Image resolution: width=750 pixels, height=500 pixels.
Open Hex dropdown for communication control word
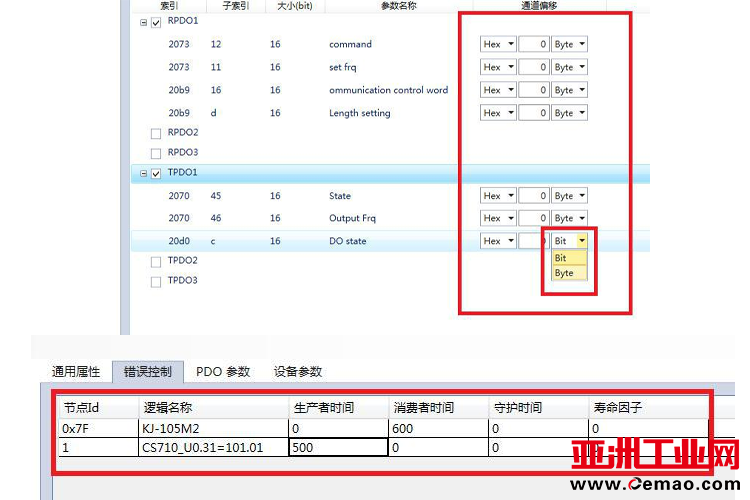coord(498,90)
